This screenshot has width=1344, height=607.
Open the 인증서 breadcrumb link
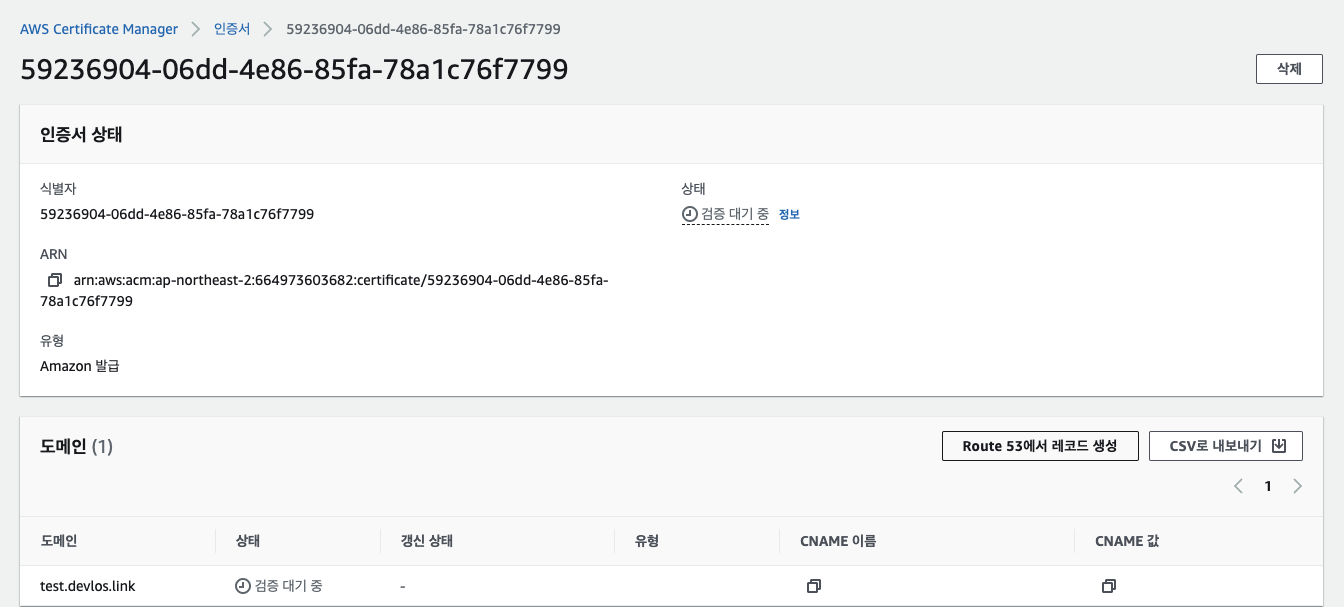click(232, 29)
